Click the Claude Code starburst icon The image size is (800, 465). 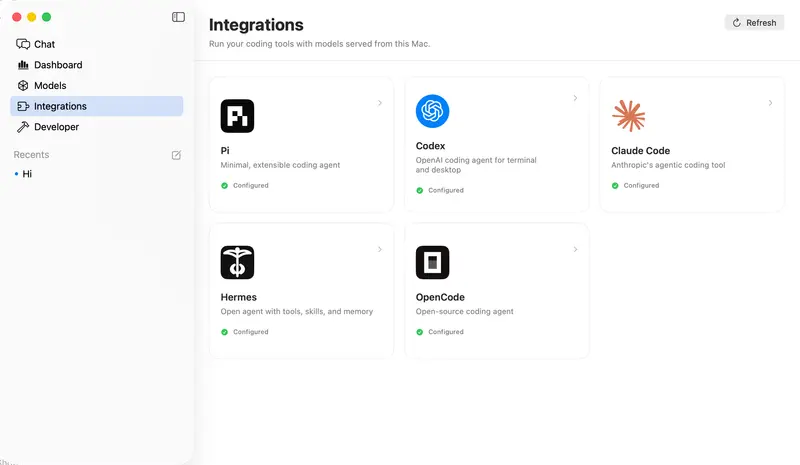pyautogui.click(x=628, y=116)
